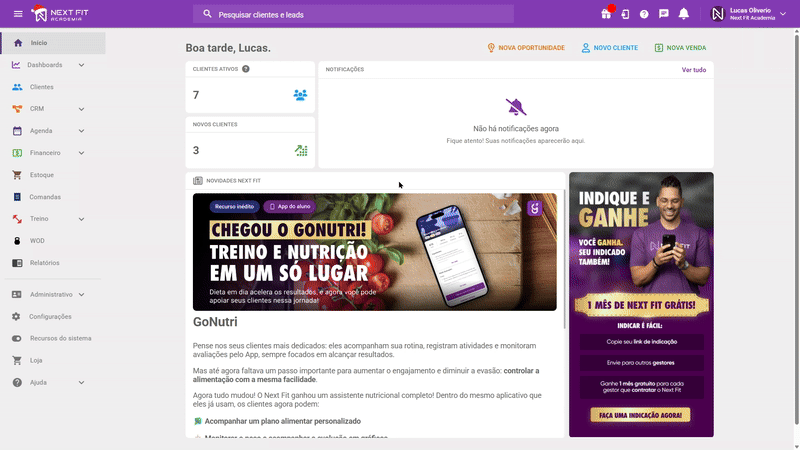The height and width of the screenshot is (450, 800).
Task: Click the door logout icon in header
Action: (x=625, y=14)
